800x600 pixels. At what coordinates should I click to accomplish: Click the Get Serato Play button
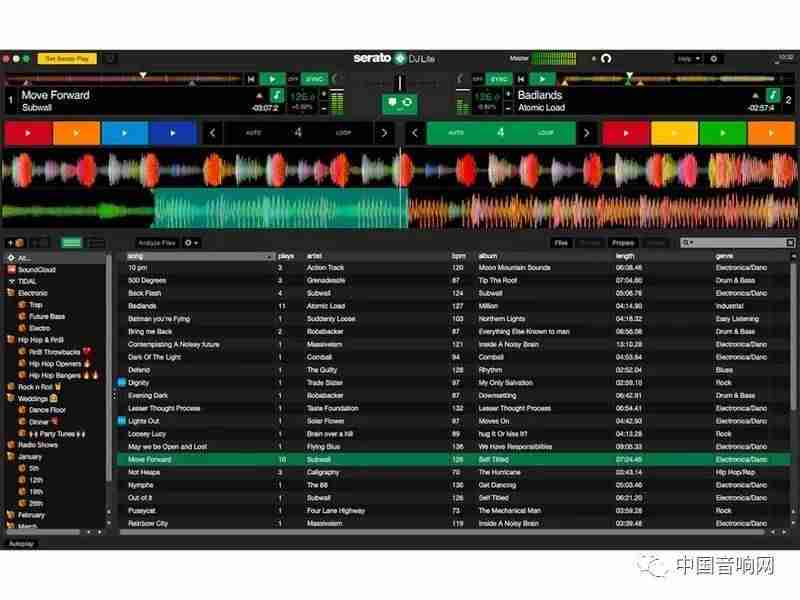click(x=67, y=59)
